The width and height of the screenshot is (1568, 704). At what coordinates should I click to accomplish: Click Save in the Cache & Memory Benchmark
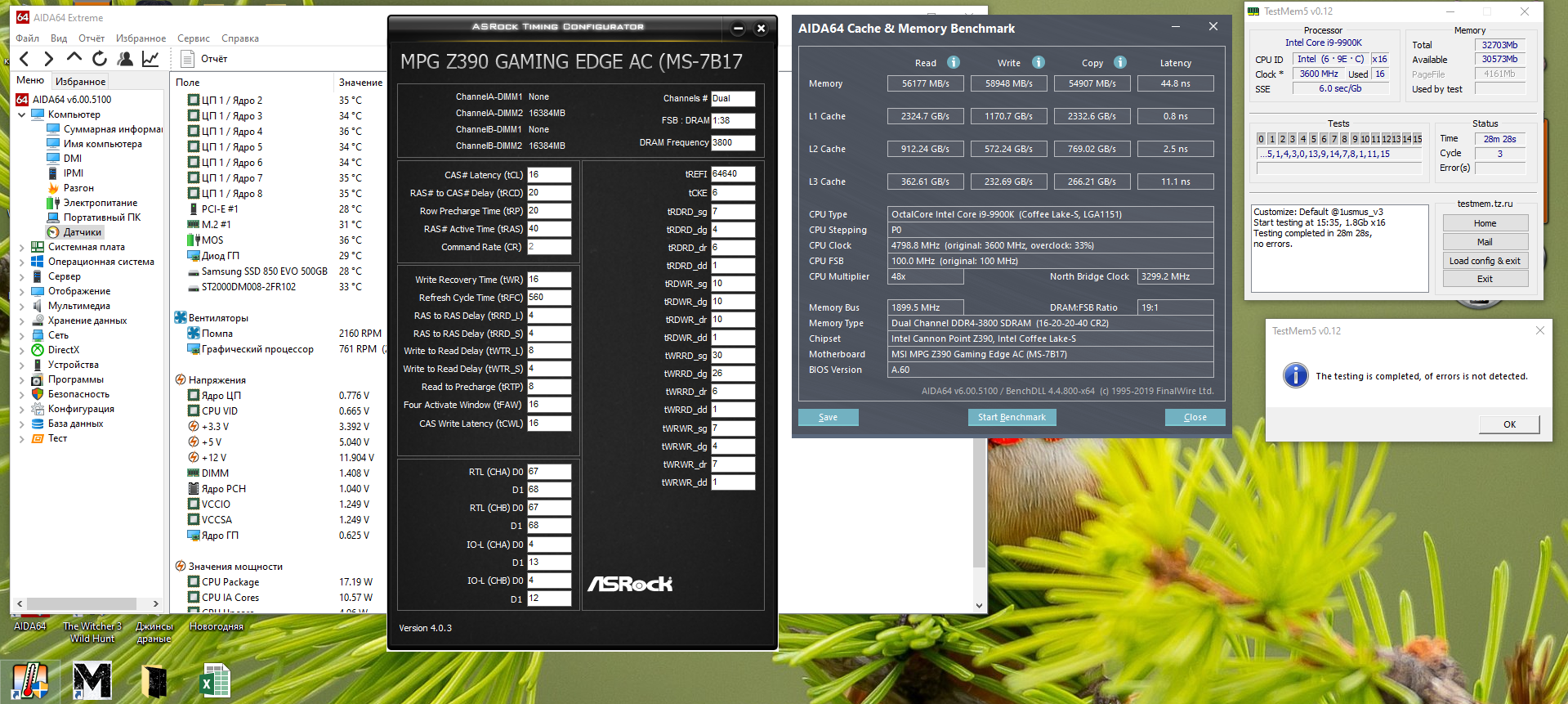click(829, 417)
